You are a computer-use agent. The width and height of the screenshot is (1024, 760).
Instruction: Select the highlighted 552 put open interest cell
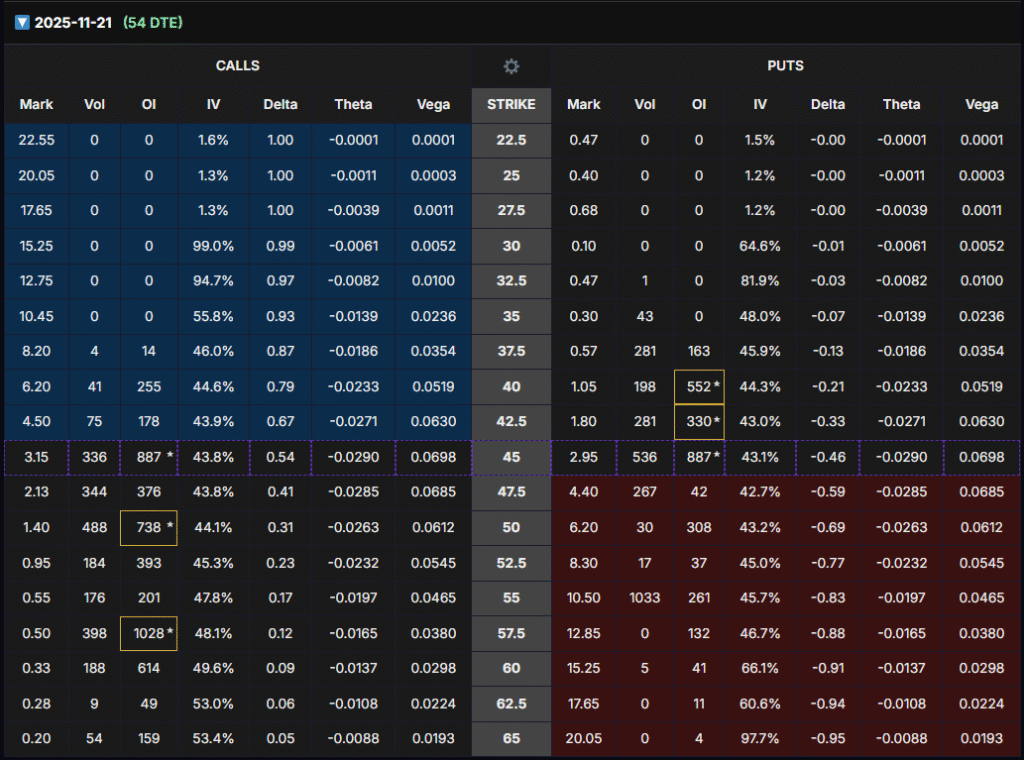pos(700,387)
